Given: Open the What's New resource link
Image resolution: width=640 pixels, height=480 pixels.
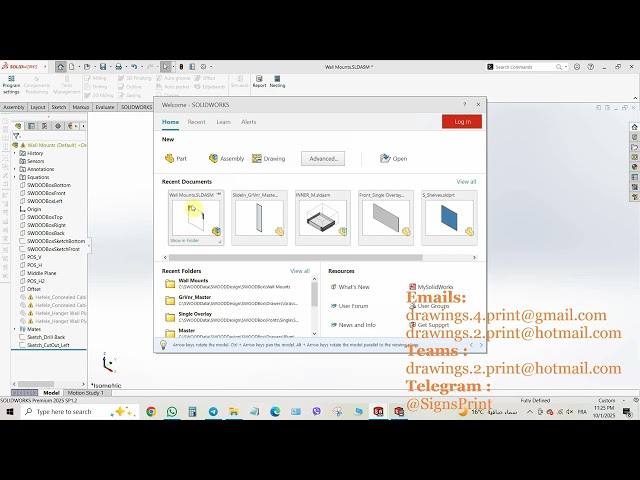Looking at the screenshot, I should (x=350, y=287).
